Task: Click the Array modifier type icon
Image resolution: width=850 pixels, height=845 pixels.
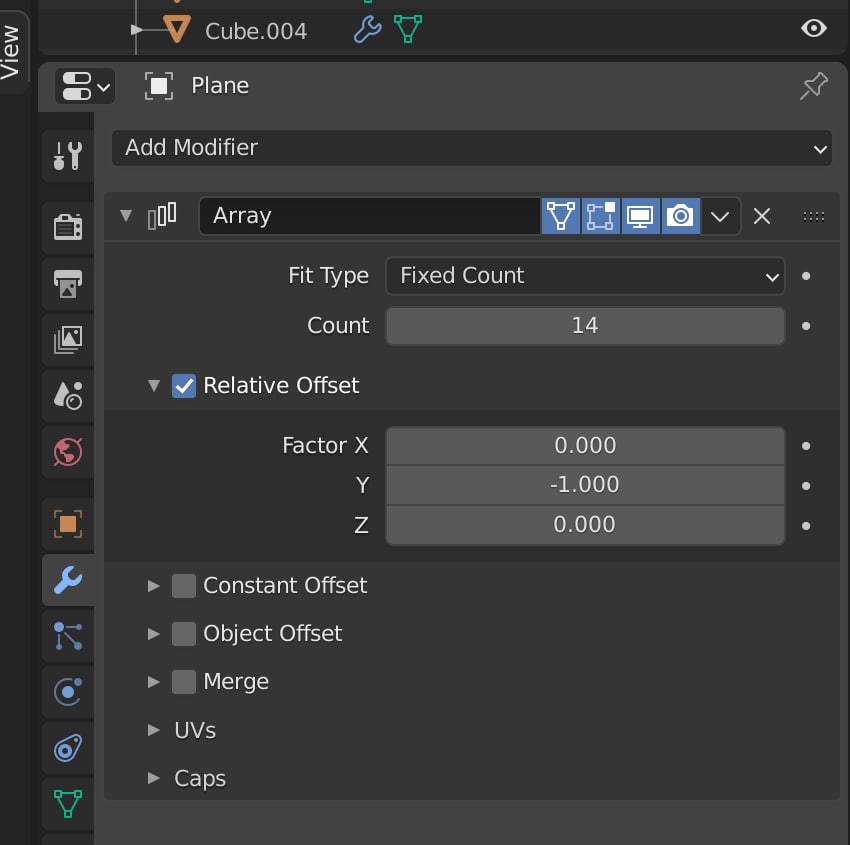Action: (x=162, y=216)
